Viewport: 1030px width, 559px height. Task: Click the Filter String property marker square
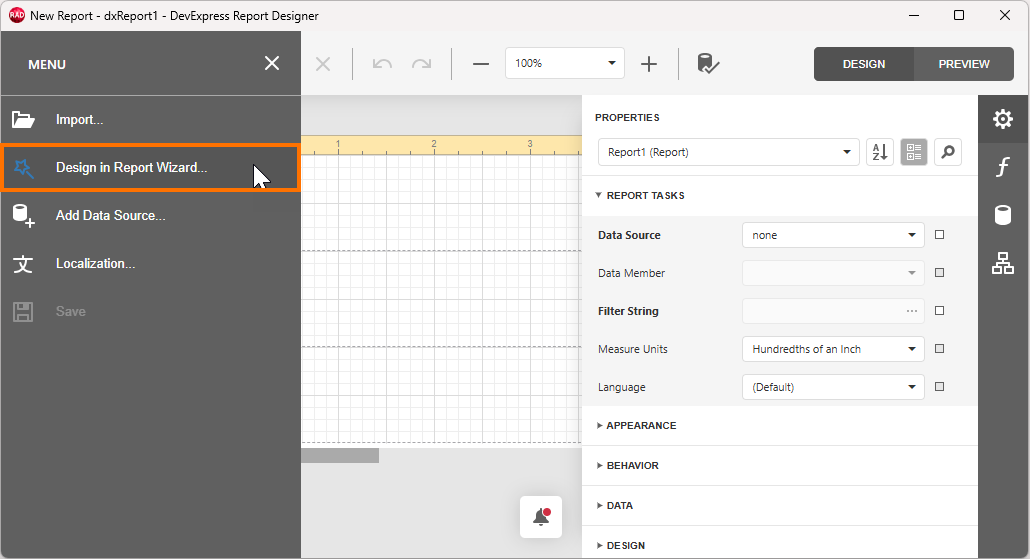[939, 311]
